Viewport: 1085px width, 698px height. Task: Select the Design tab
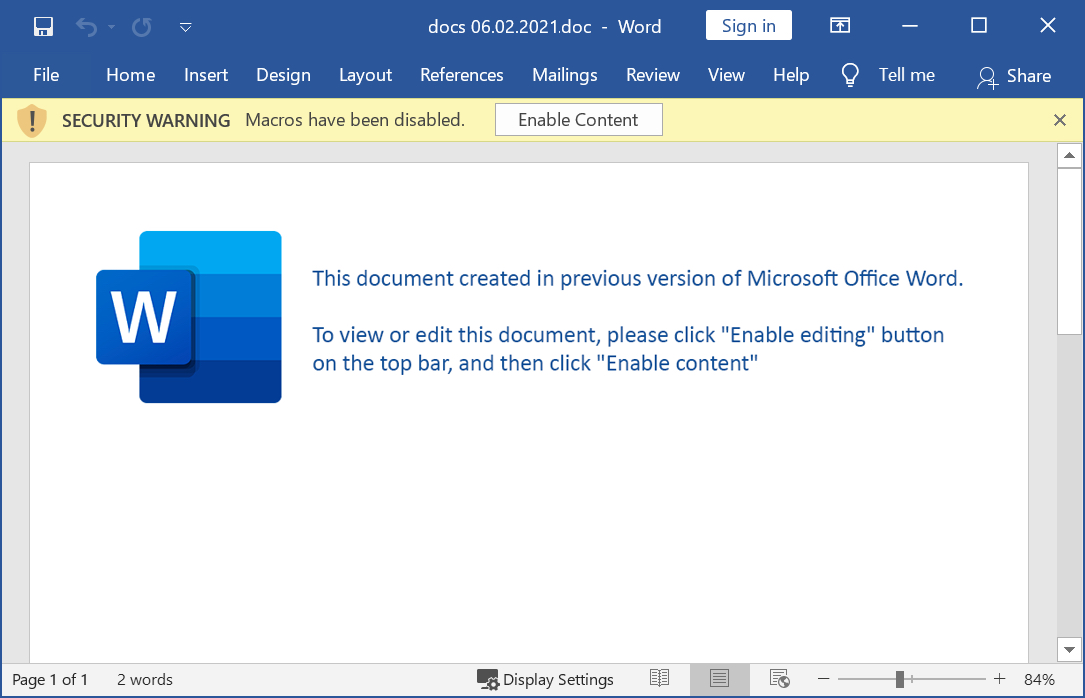284,75
